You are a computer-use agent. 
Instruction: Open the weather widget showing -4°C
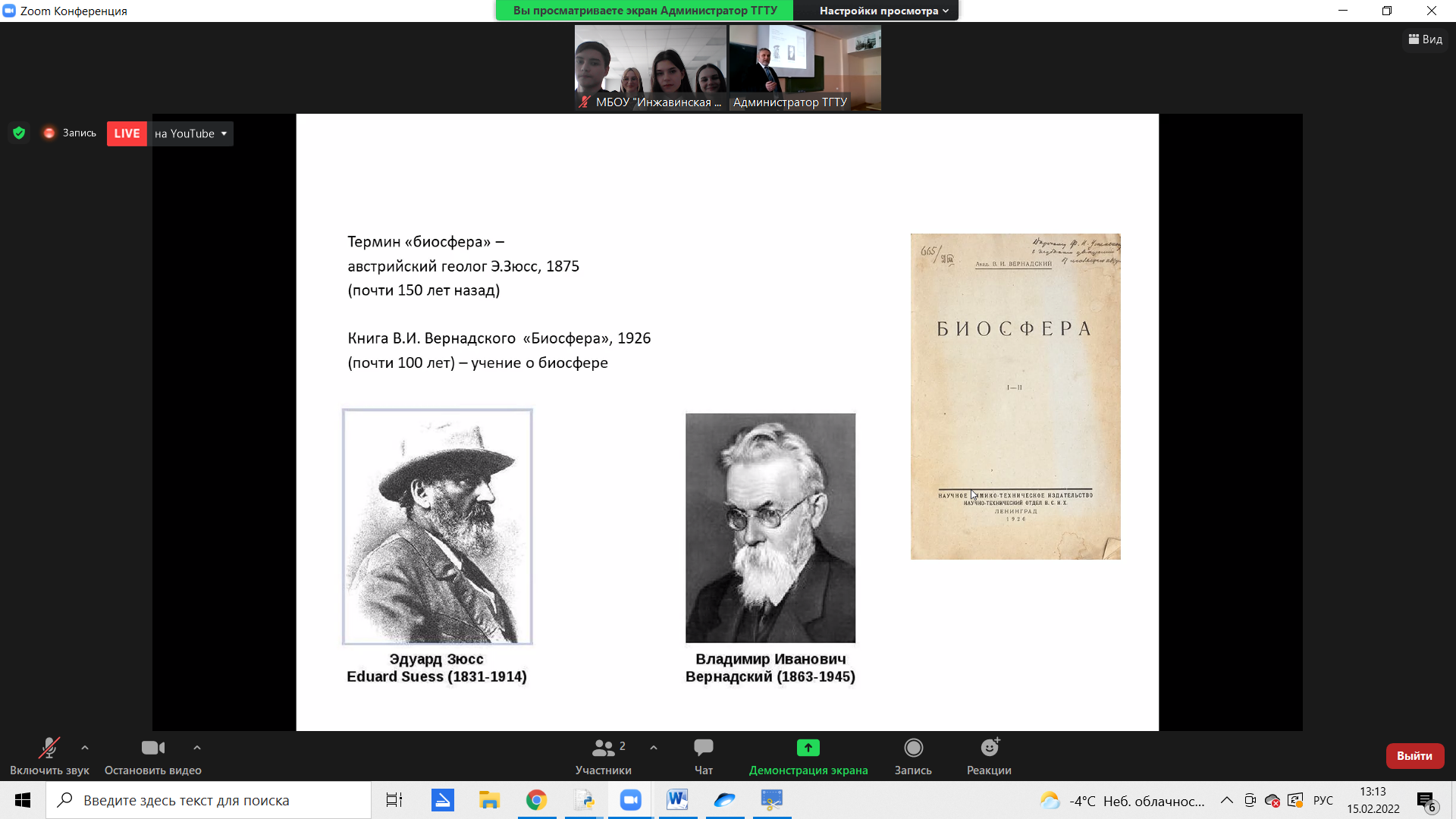point(1123,801)
